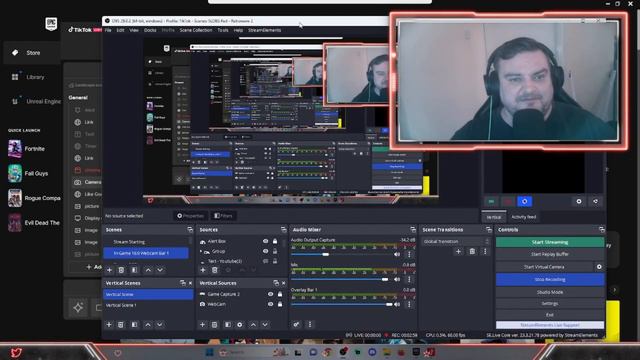Screen dimensions: 640x360
Task: Open vertical source filters icon
Action: 227,324
